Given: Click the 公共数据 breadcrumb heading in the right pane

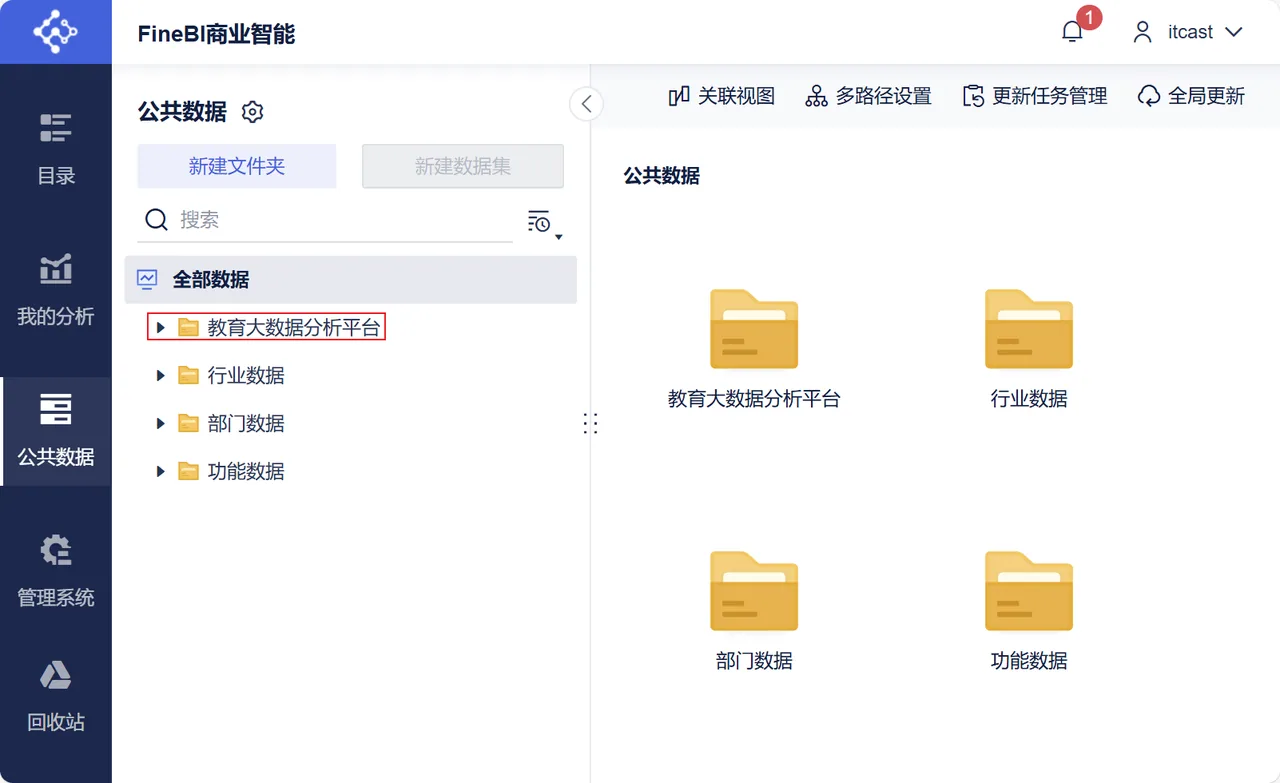Looking at the screenshot, I should [x=662, y=176].
